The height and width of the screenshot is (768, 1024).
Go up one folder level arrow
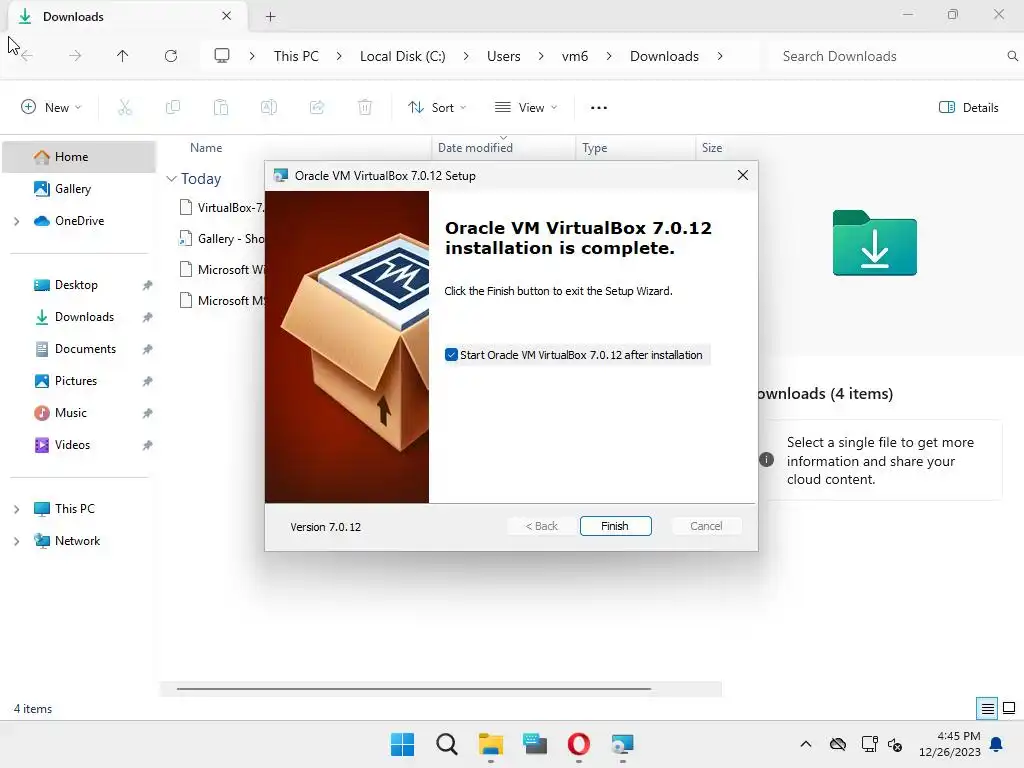click(x=123, y=56)
